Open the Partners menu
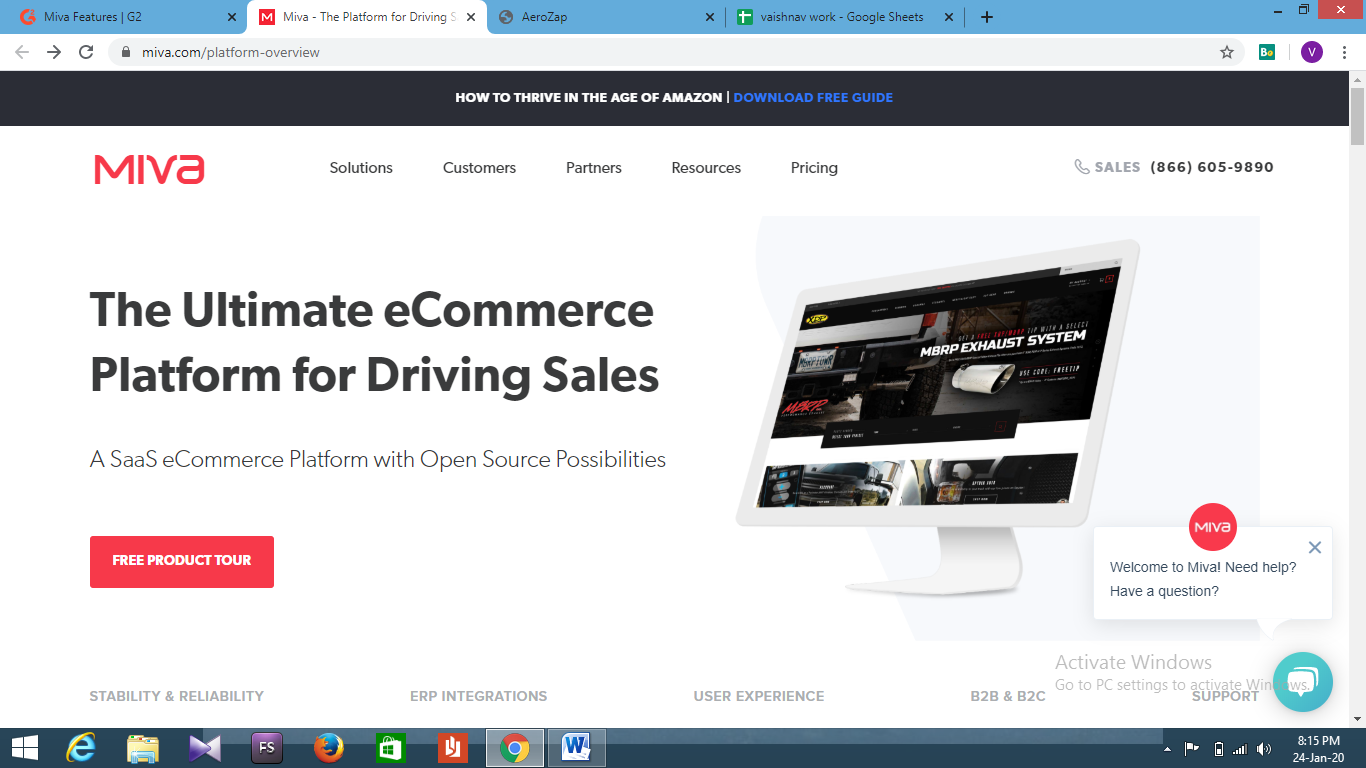Viewport: 1366px width, 768px height. (x=594, y=168)
